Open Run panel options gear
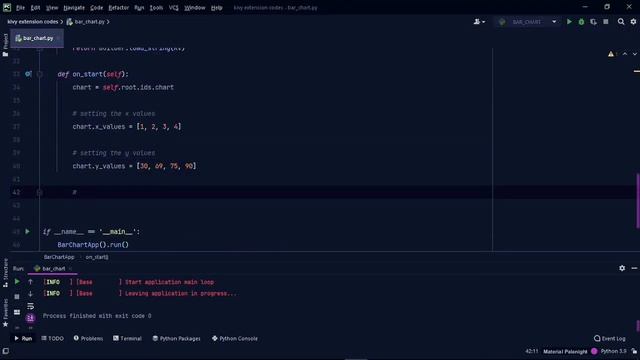640x360 pixels. (622, 268)
